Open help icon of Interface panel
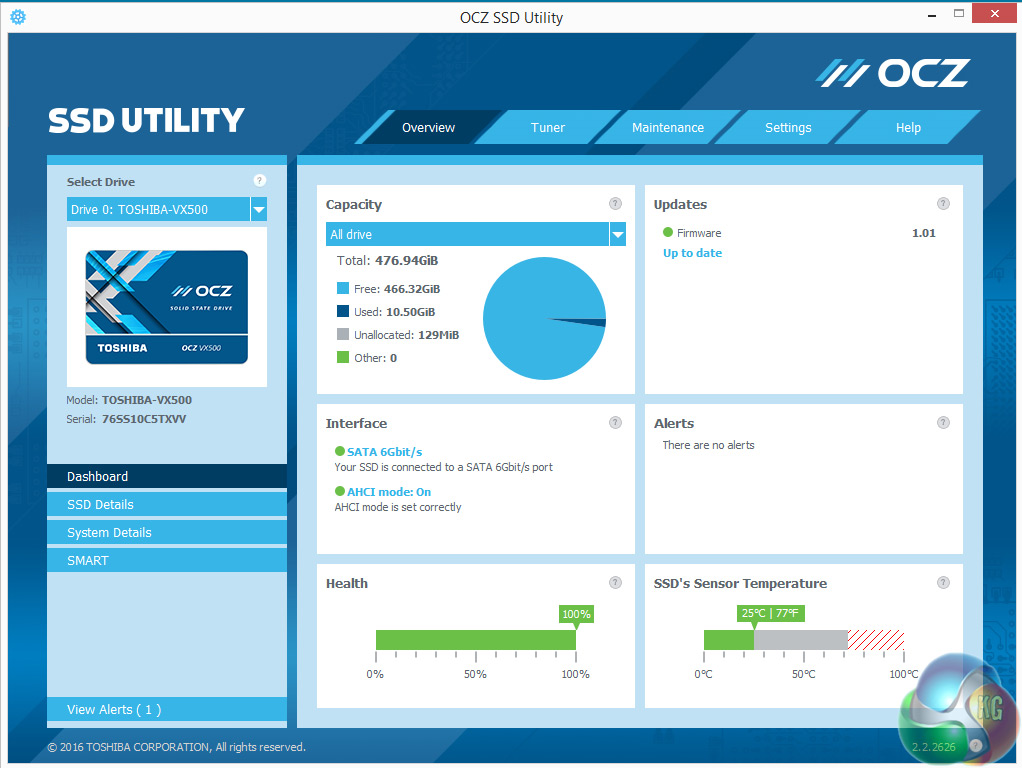 tap(615, 422)
